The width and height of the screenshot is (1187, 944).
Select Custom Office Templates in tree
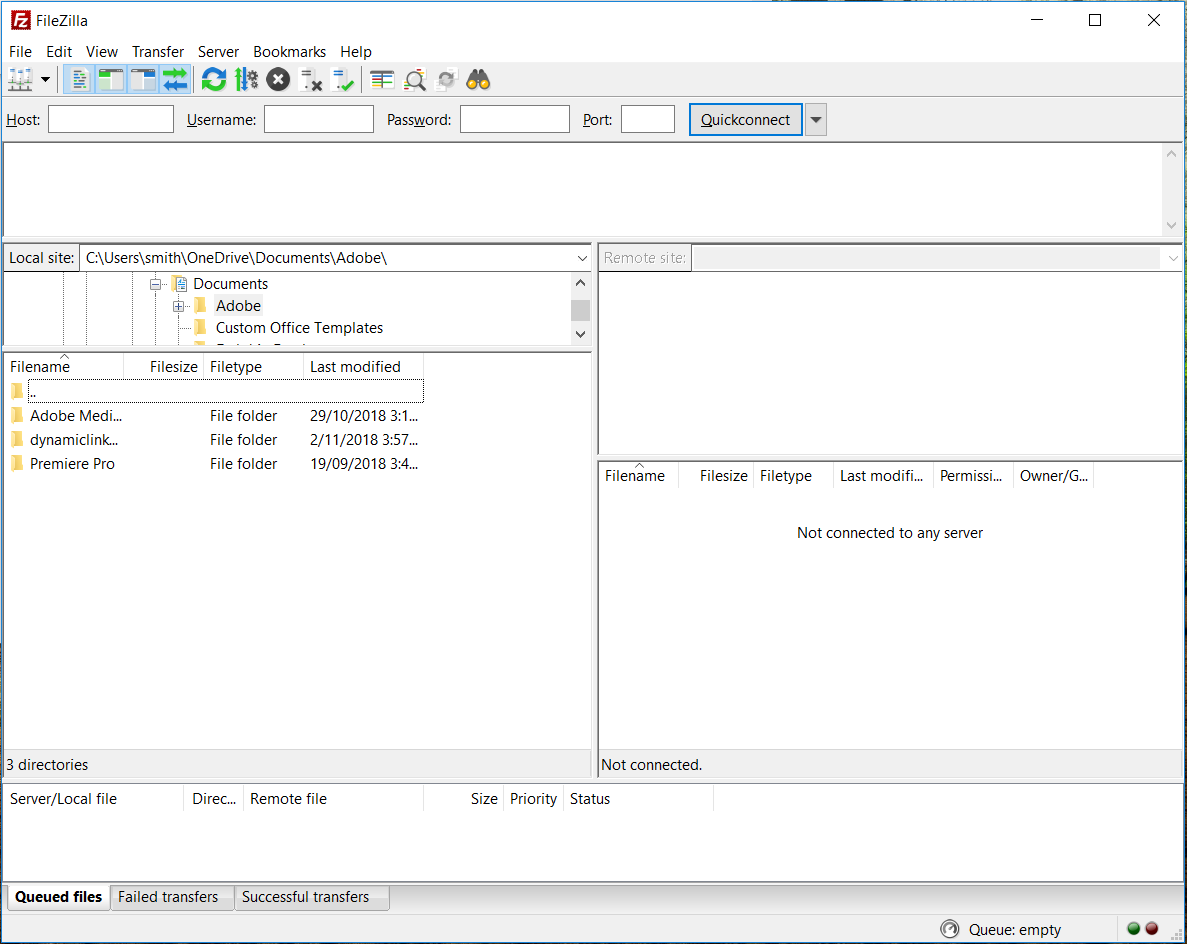coord(299,328)
